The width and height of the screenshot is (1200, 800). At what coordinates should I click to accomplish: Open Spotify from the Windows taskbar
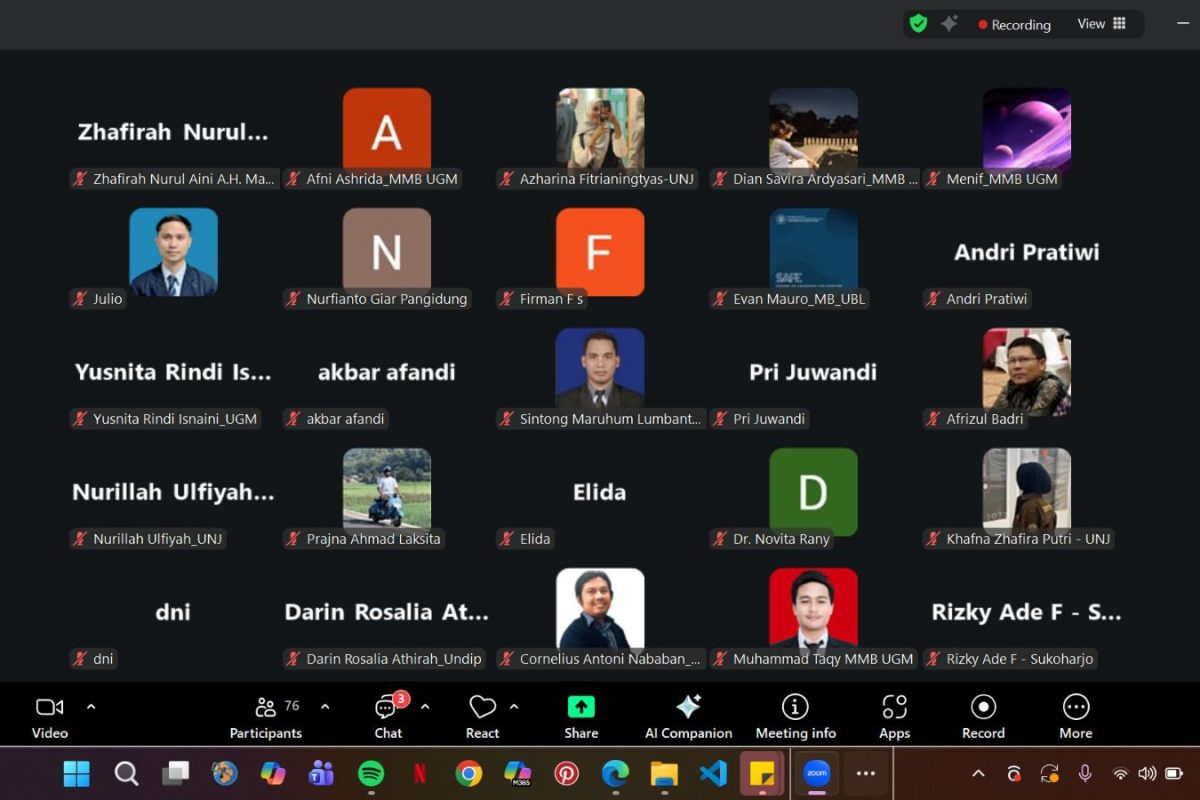tap(371, 773)
